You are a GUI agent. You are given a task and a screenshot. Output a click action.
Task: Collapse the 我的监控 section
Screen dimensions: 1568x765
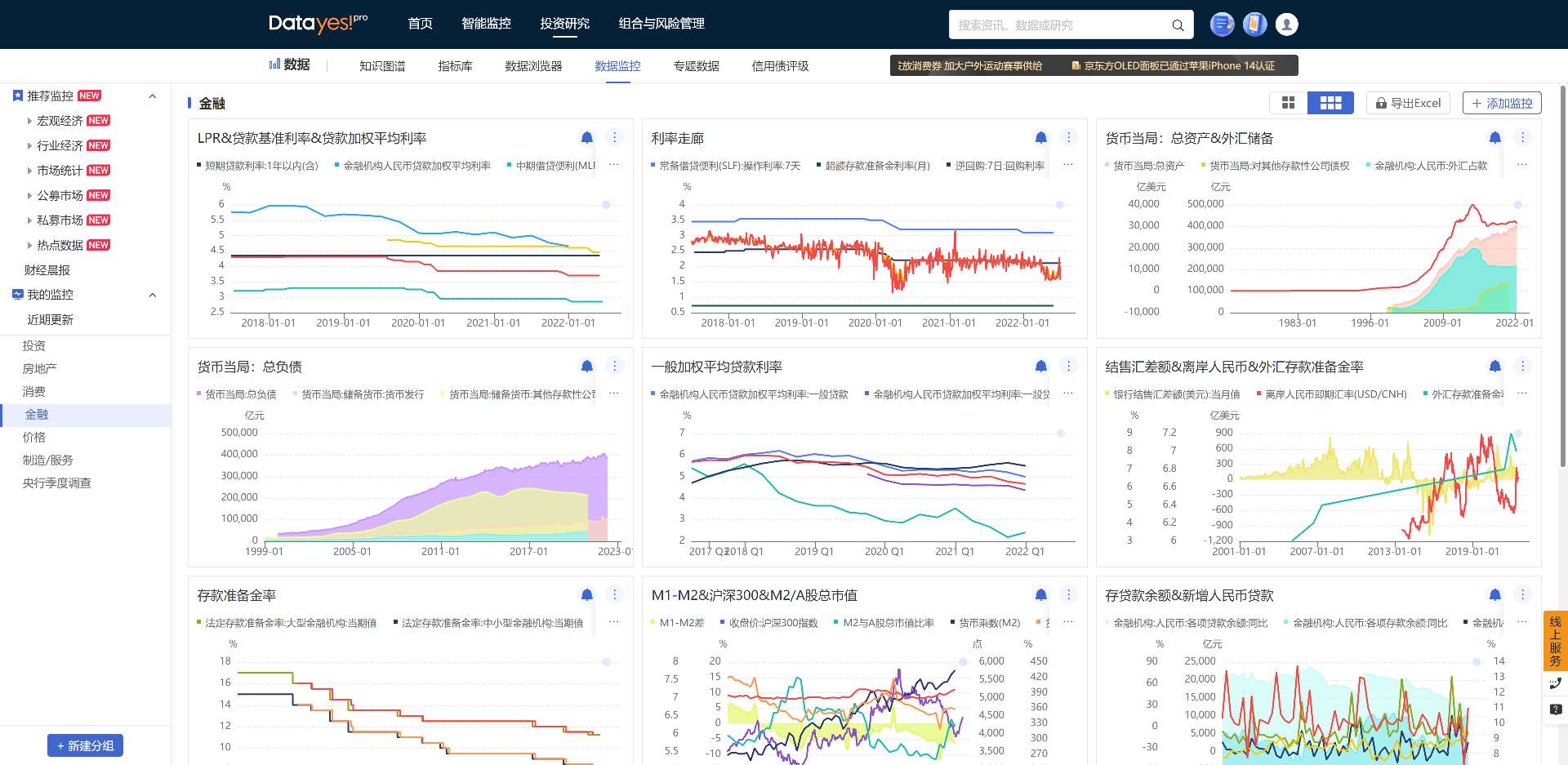click(x=152, y=295)
